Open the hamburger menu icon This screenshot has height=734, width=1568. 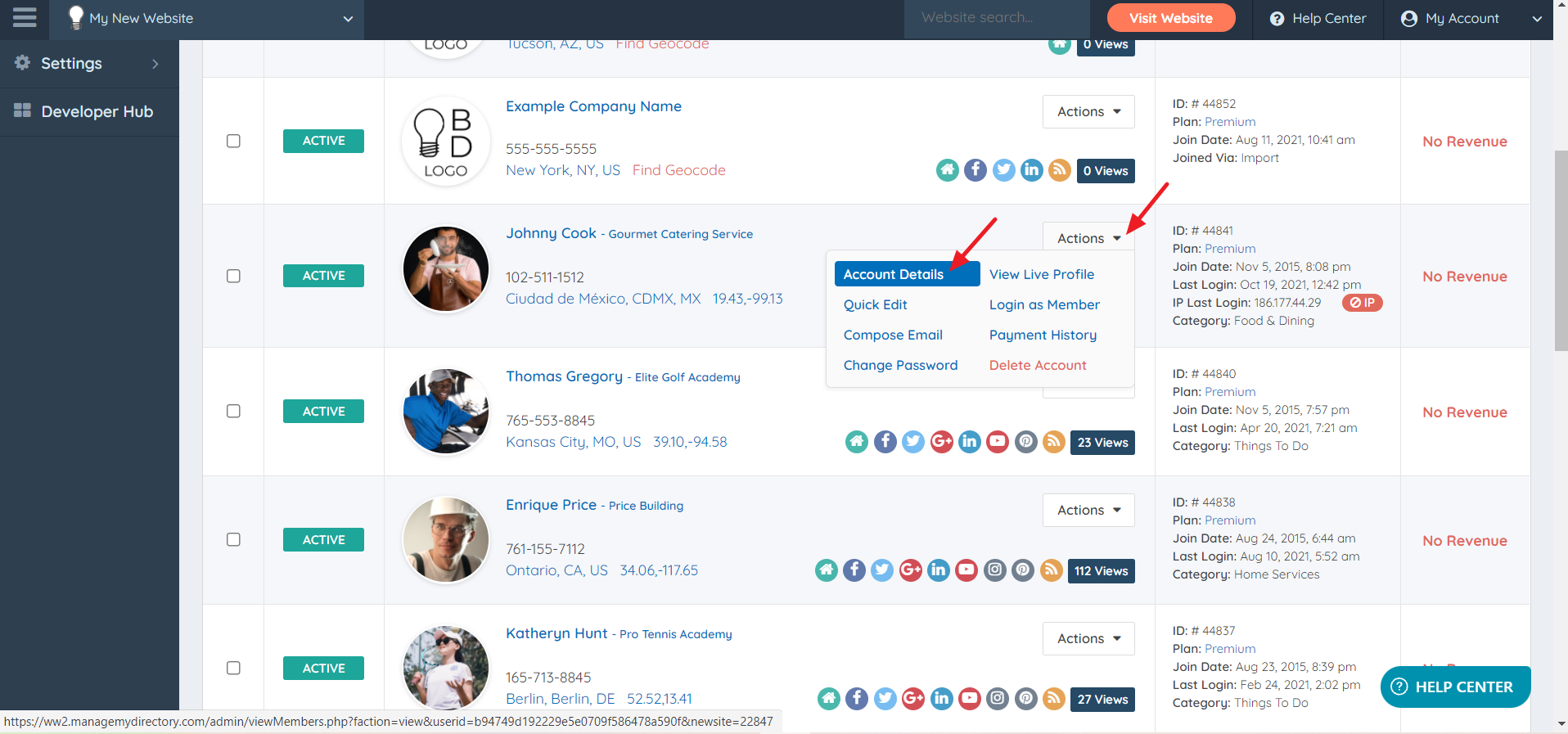click(25, 18)
